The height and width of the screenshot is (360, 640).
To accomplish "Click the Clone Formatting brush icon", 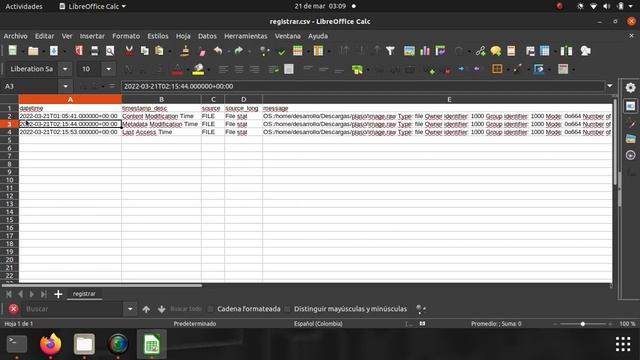I will coord(185,51).
